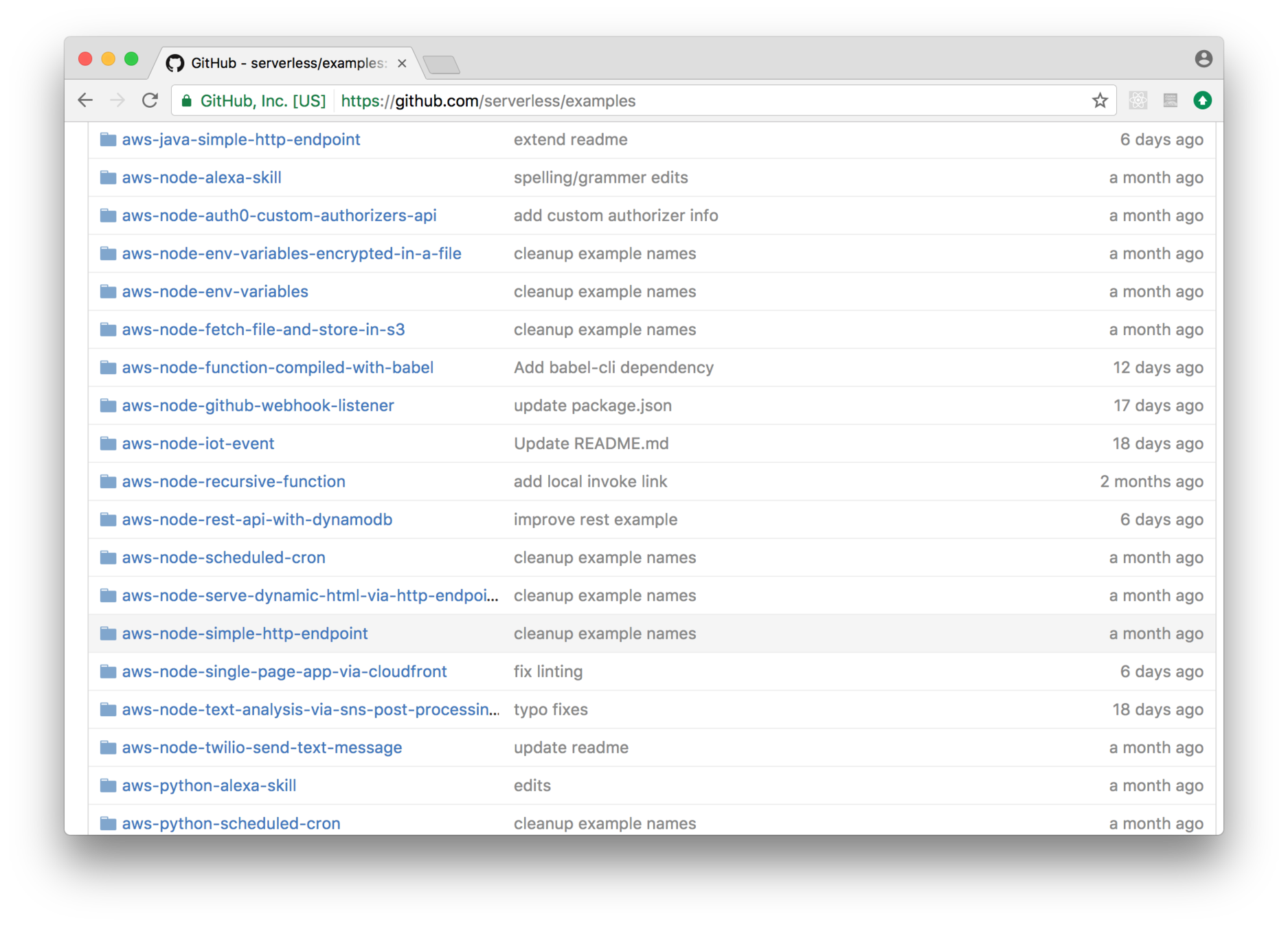
Task: Bookmark this page with the star icon
Action: [x=1100, y=100]
